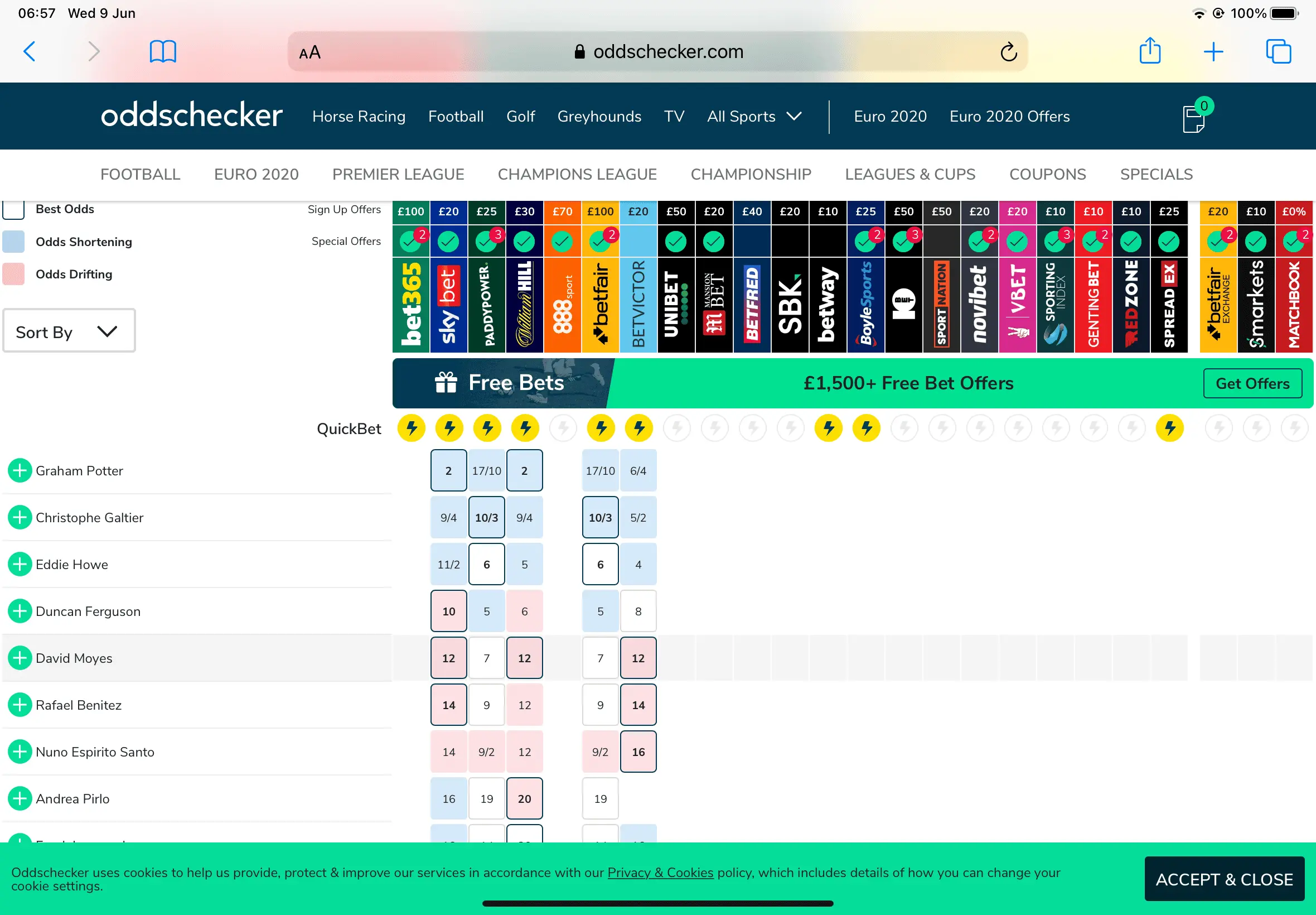Switch to the Premier League tab
Screen dimensions: 1316x915
click(x=398, y=174)
